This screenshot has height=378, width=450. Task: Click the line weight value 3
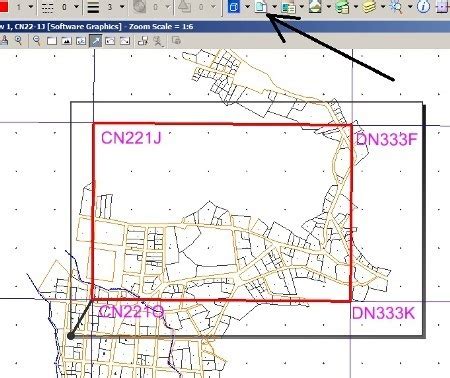click(110, 7)
